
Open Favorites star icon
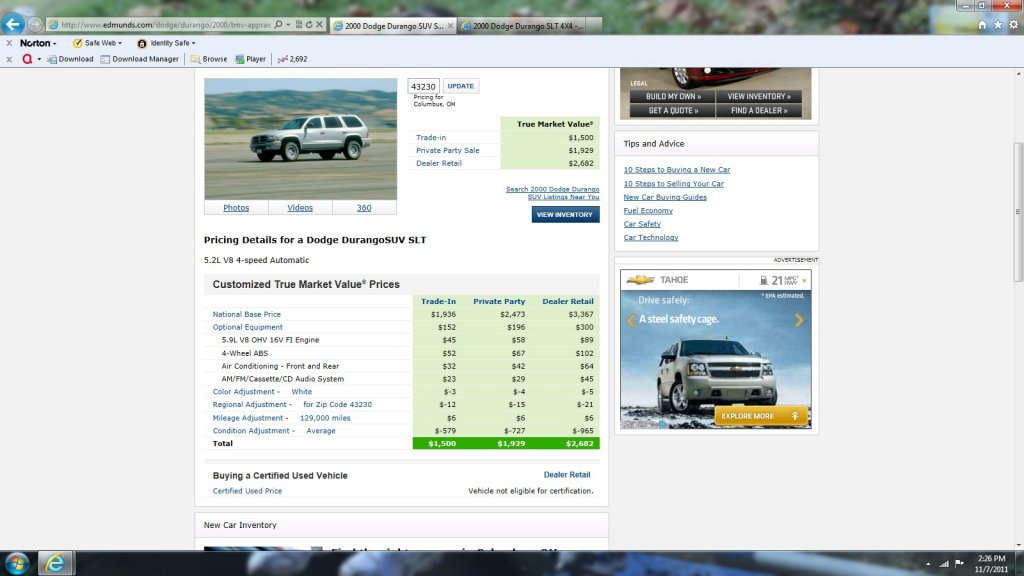pyautogui.click(x=997, y=24)
